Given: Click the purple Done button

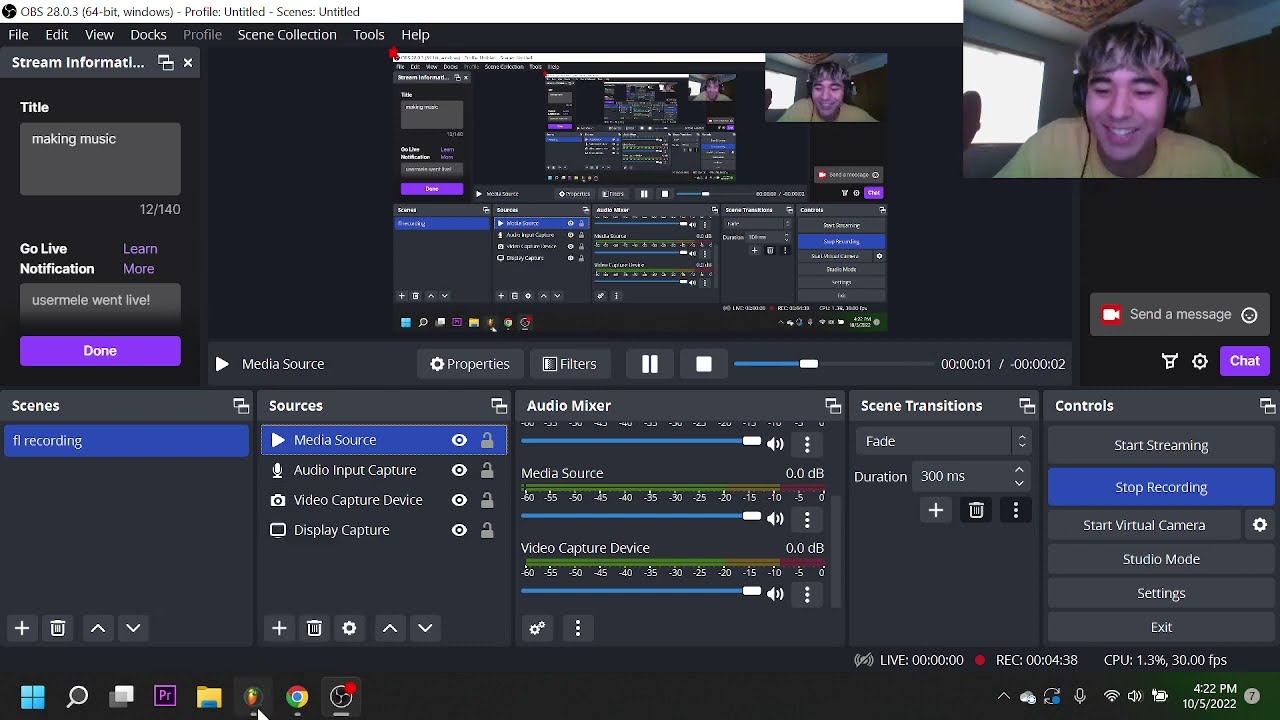Looking at the screenshot, I should click(x=100, y=351).
